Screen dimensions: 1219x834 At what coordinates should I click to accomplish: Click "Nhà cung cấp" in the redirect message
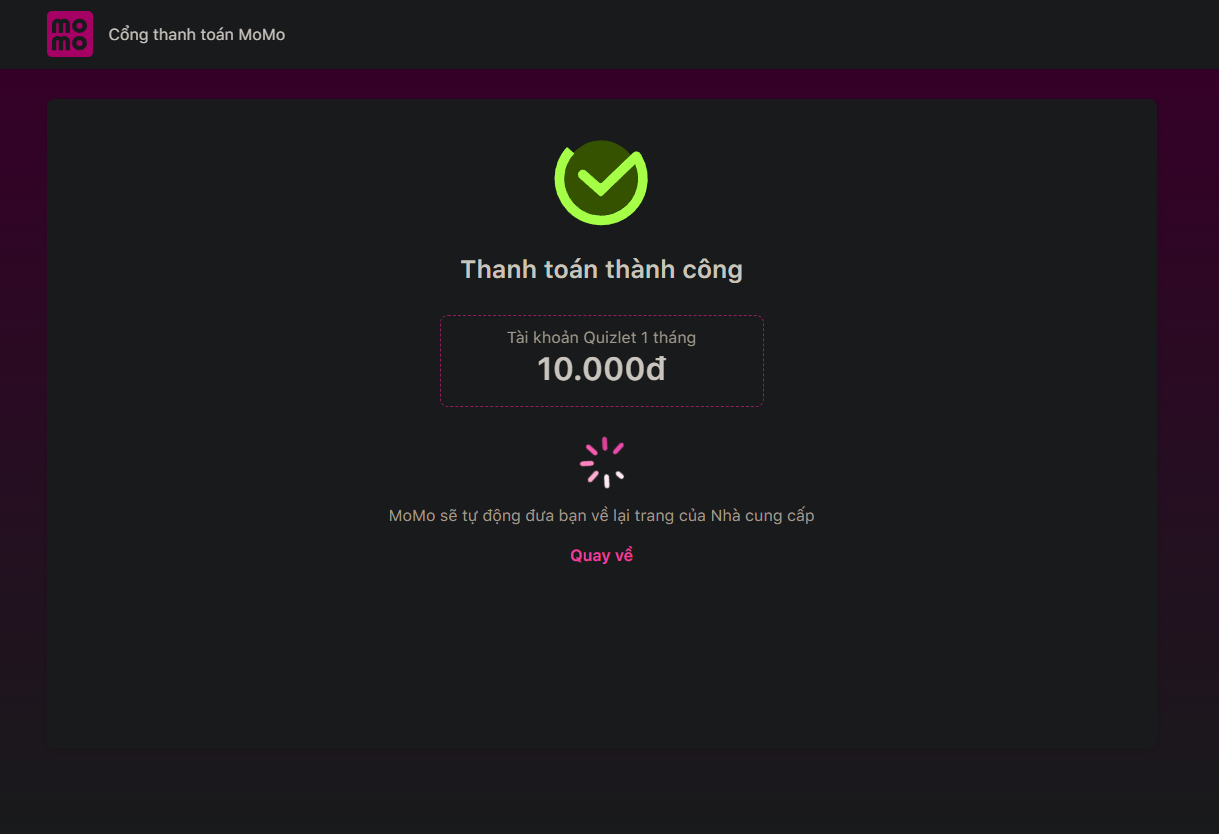point(762,516)
